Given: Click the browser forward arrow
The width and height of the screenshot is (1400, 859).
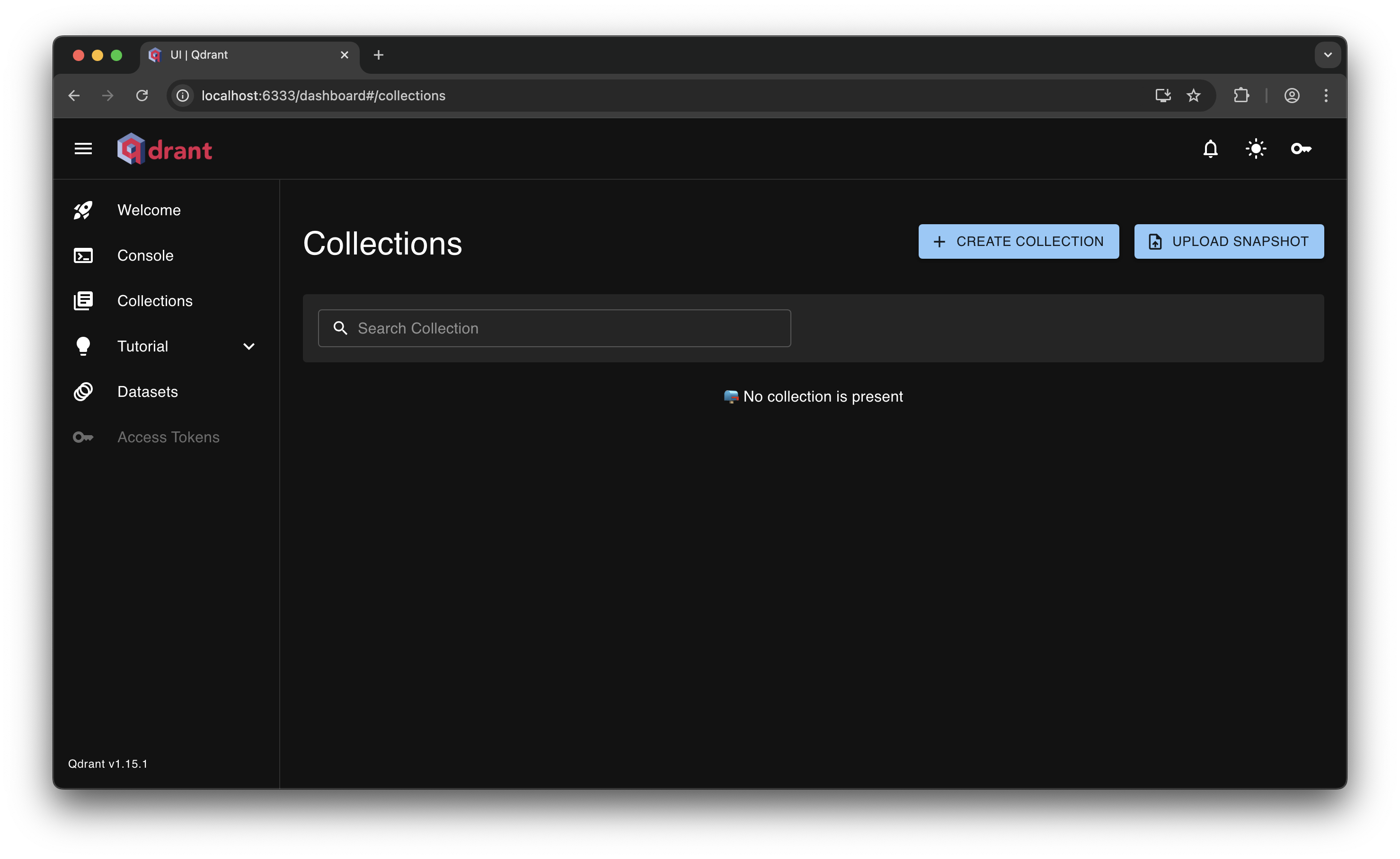Looking at the screenshot, I should pyautogui.click(x=108, y=96).
